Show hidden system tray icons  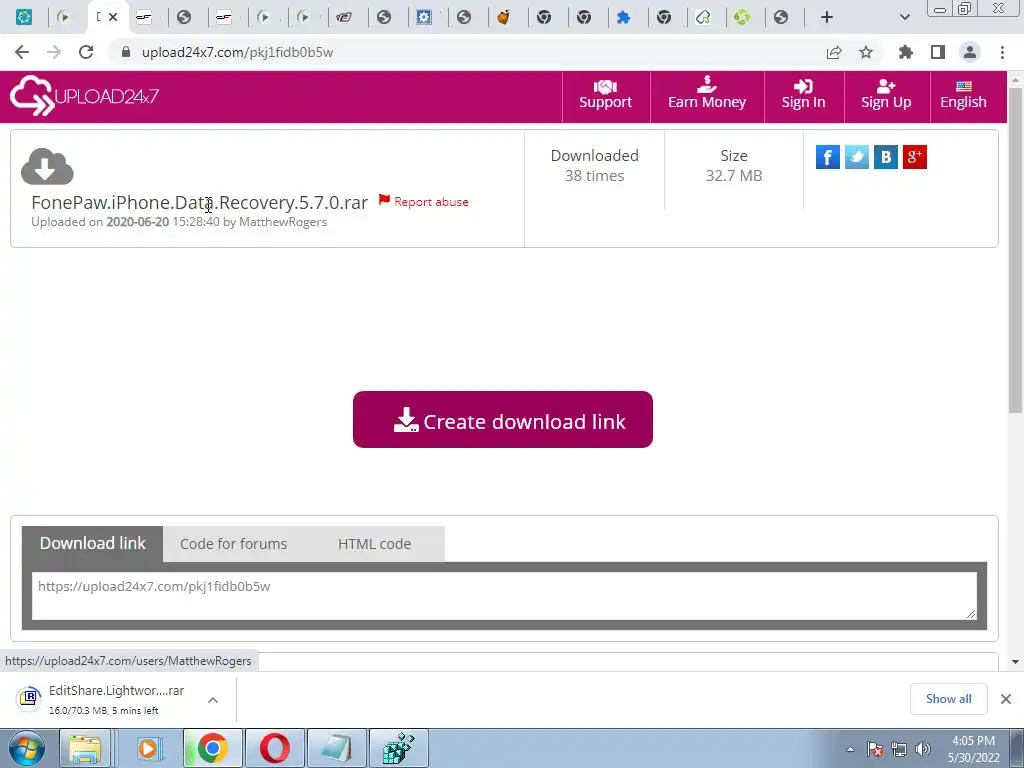[x=850, y=749]
